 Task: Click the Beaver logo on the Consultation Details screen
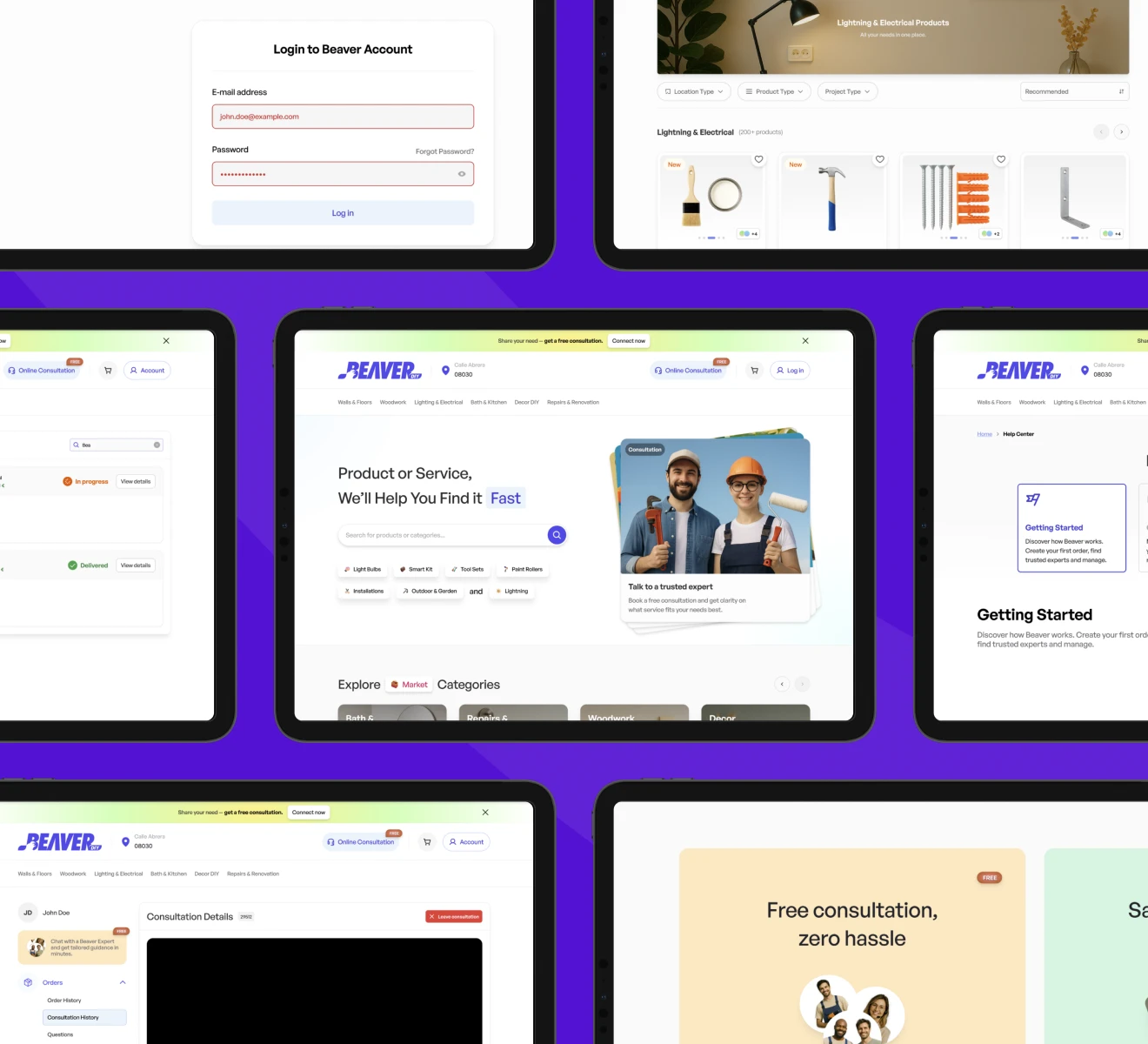click(60, 842)
